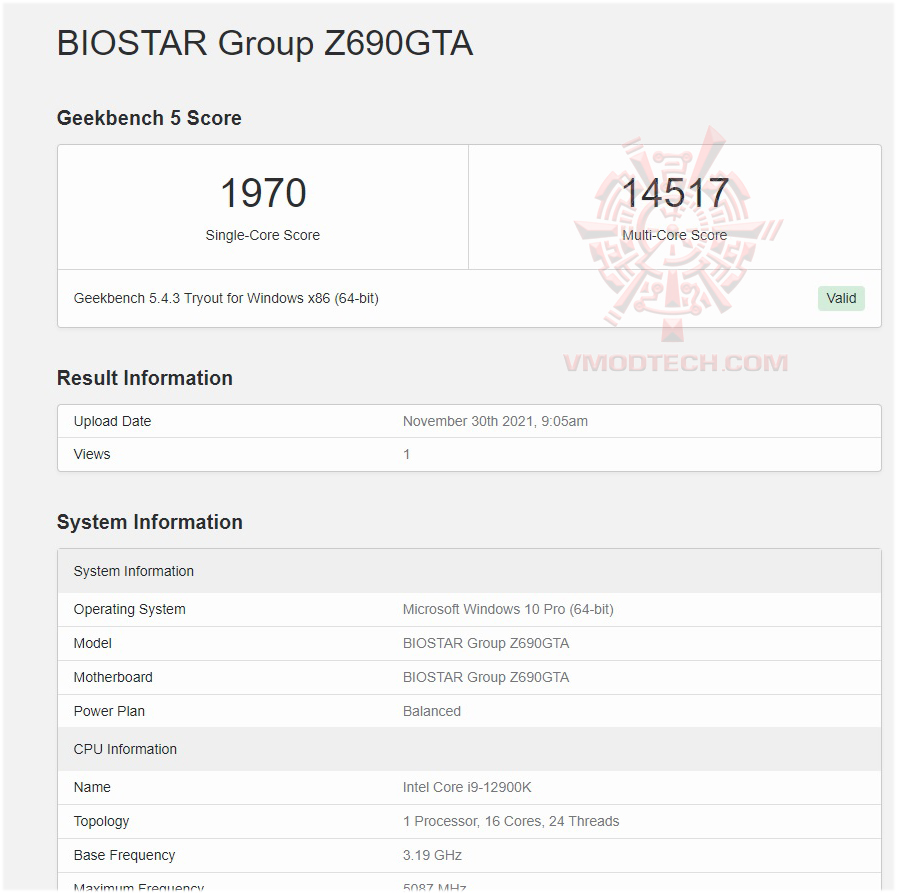Image resolution: width=897 pixels, height=893 pixels.
Task: Select the Views count value
Action: point(407,454)
